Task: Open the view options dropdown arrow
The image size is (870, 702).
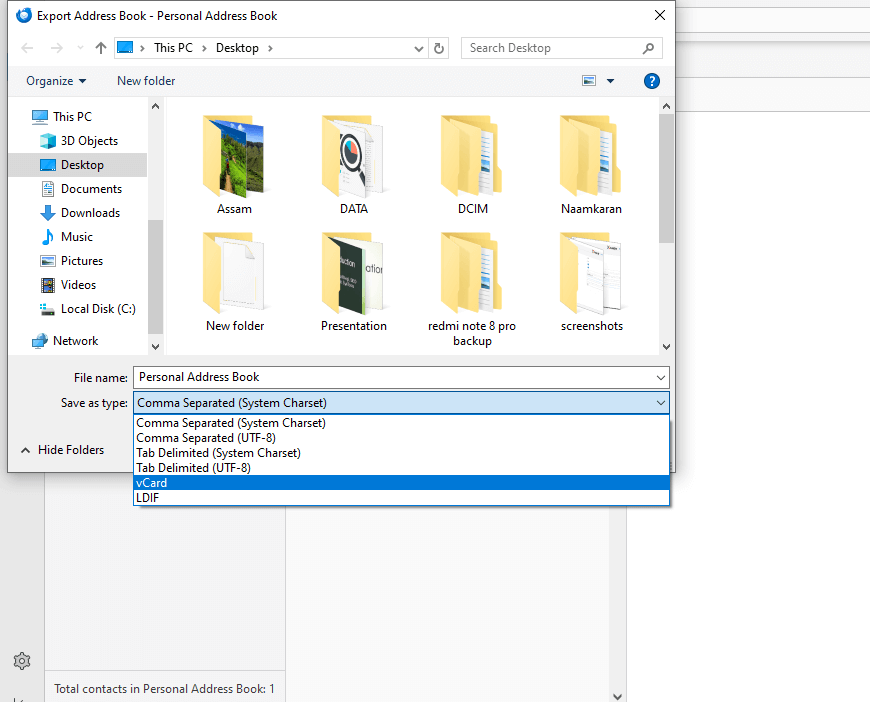Action: [x=611, y=81]
